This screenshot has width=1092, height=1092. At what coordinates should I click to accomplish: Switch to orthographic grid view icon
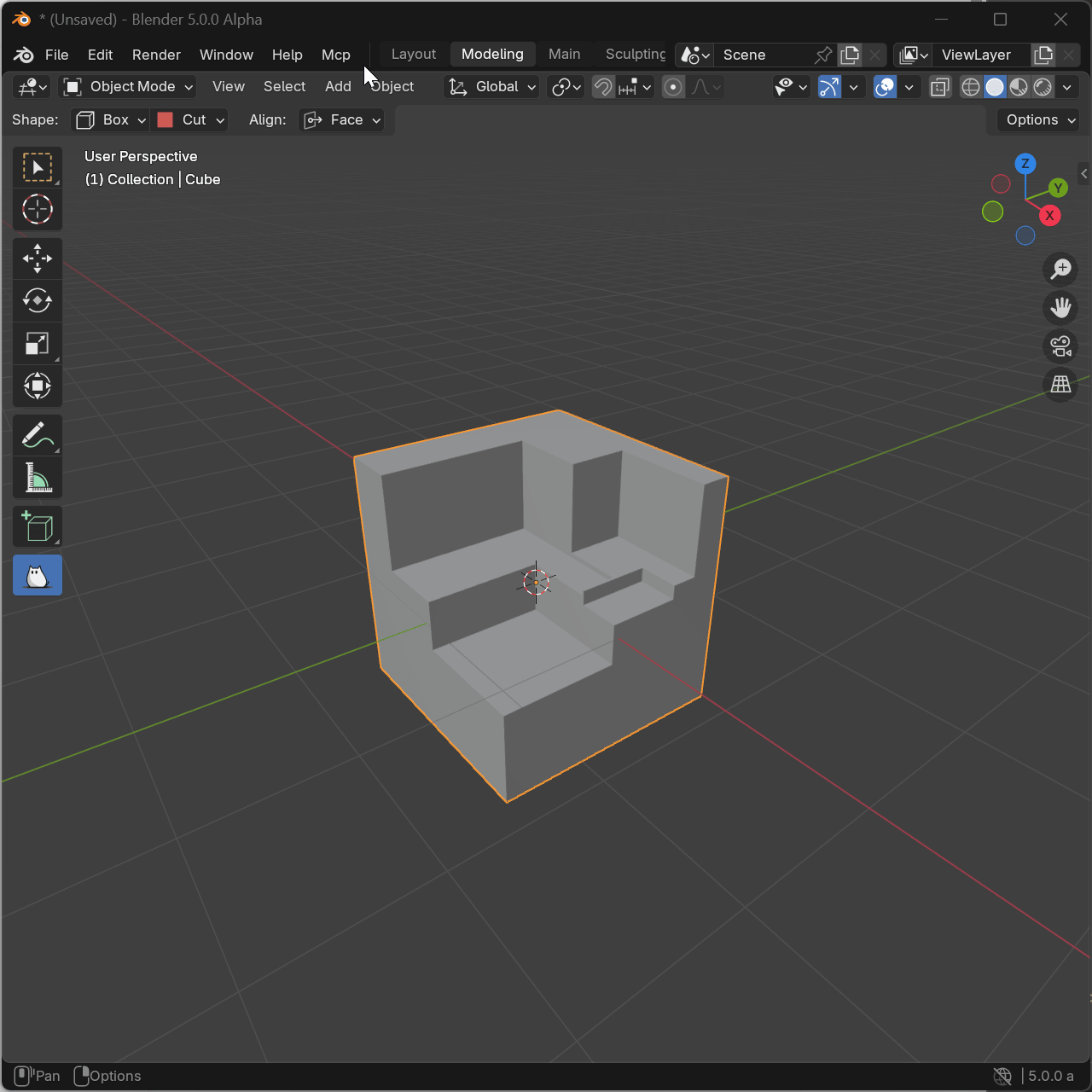tap(1060, 385)
